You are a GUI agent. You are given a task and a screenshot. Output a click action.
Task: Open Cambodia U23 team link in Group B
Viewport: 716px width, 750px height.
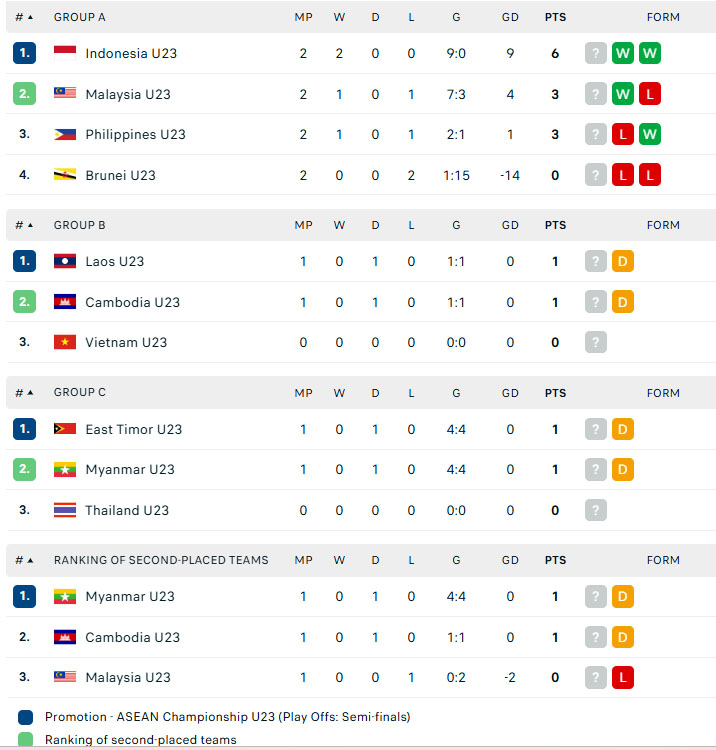pos(132,302)
